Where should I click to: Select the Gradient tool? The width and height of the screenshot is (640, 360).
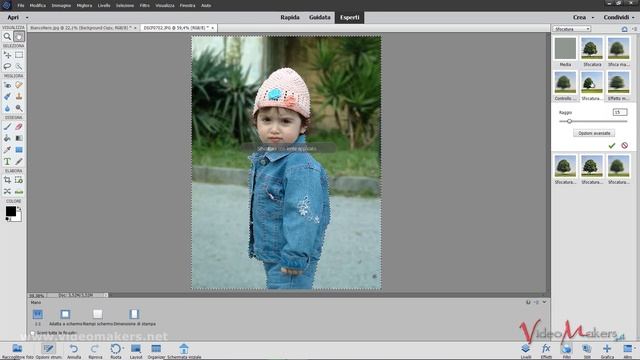pos(19,138)
